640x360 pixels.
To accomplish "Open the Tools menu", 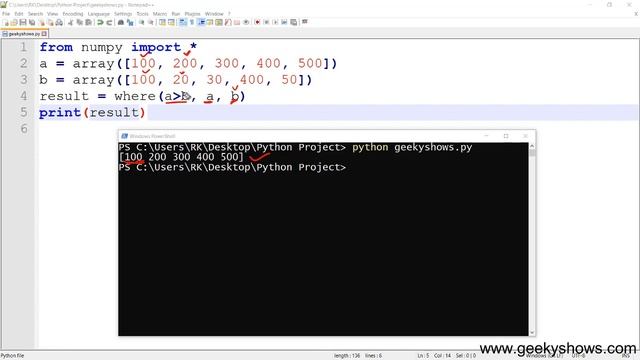I will [142, 14].
